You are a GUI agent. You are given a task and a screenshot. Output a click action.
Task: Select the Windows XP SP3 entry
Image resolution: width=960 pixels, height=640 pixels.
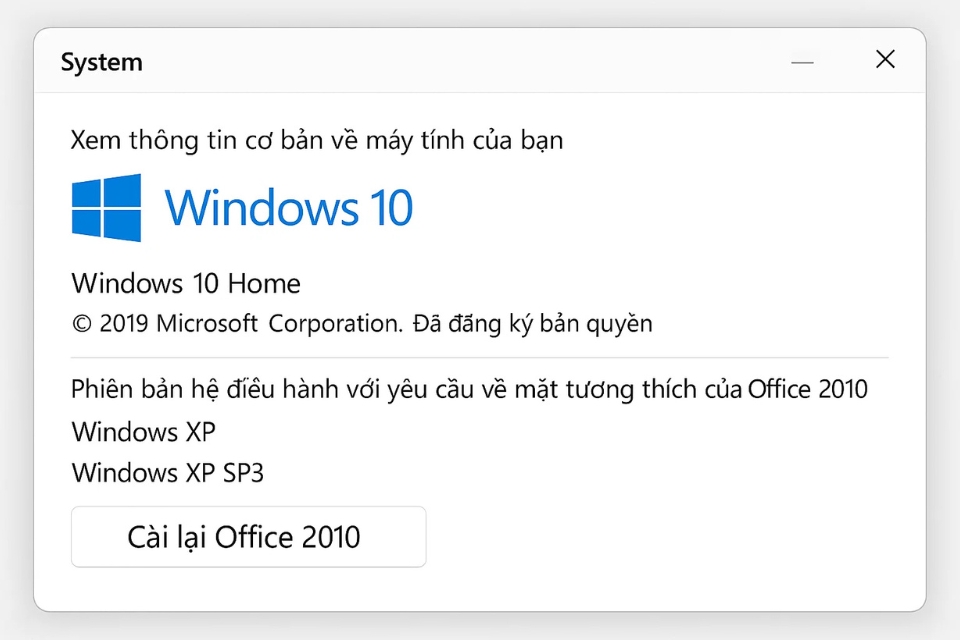167,472
